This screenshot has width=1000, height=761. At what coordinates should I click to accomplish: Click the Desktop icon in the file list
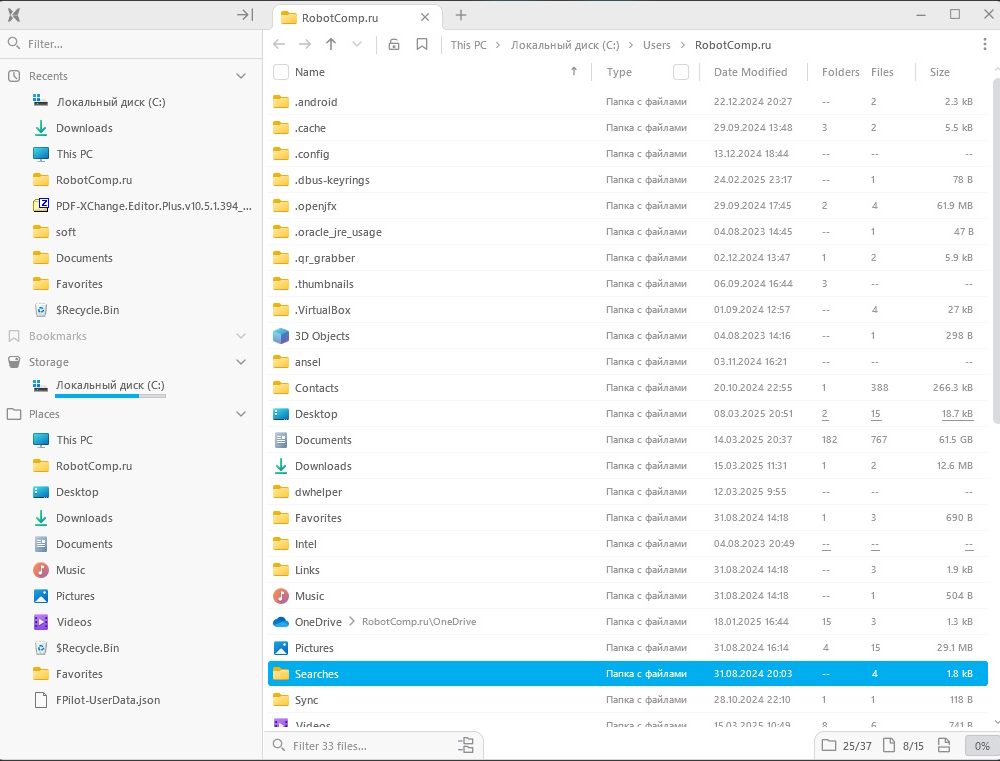[281, 414]
